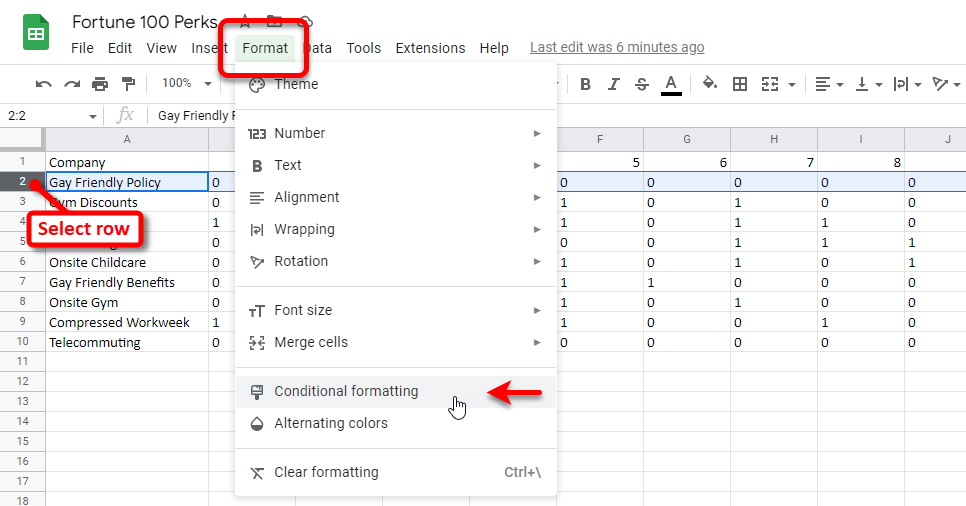Viewport: 966px width, 506px height.
Task: Toggle Strikethrough formatting
Action: (x=642, y=84)
